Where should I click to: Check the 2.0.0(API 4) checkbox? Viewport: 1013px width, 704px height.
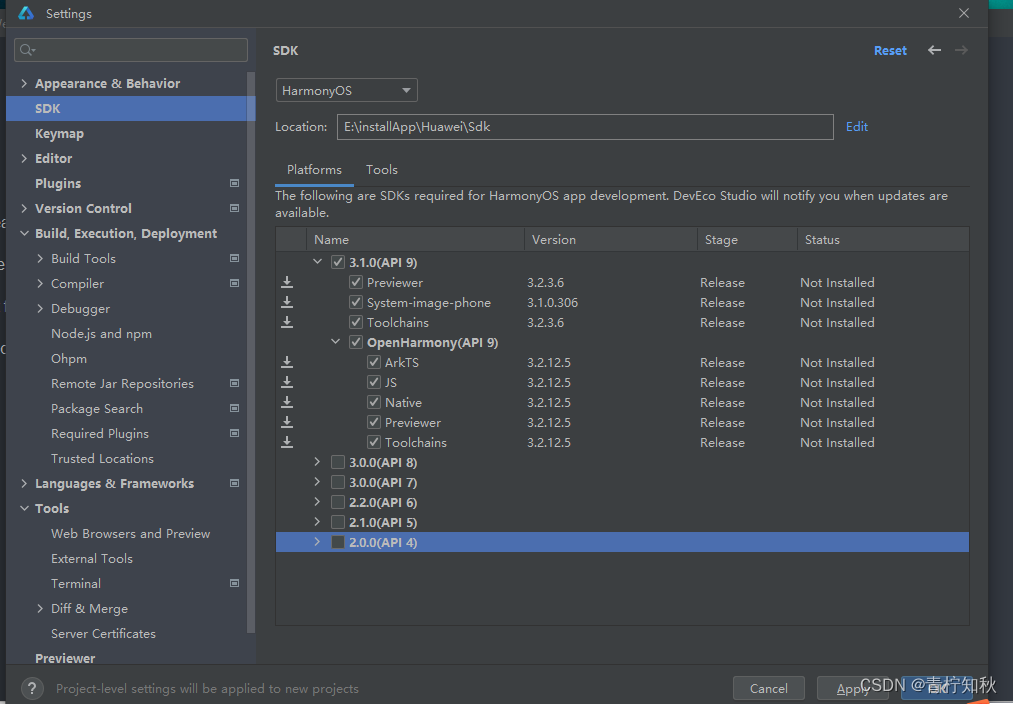coord(338,543)
